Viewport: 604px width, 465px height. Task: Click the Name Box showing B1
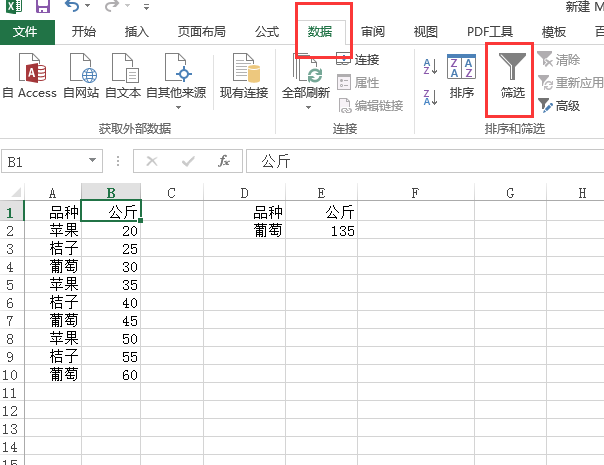[x=46, y=161]
